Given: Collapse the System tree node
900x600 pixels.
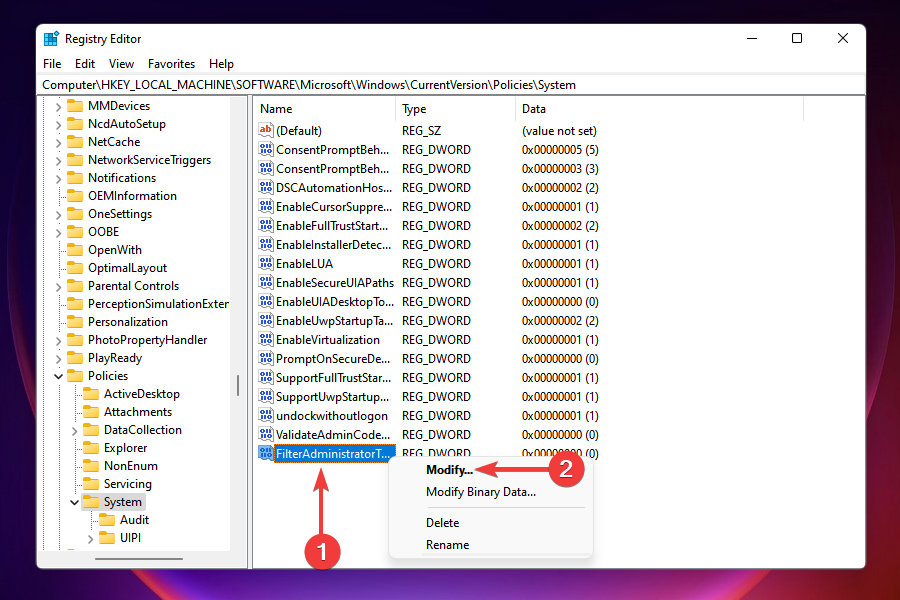Looking at the screenshot, I should pos(74,502).
